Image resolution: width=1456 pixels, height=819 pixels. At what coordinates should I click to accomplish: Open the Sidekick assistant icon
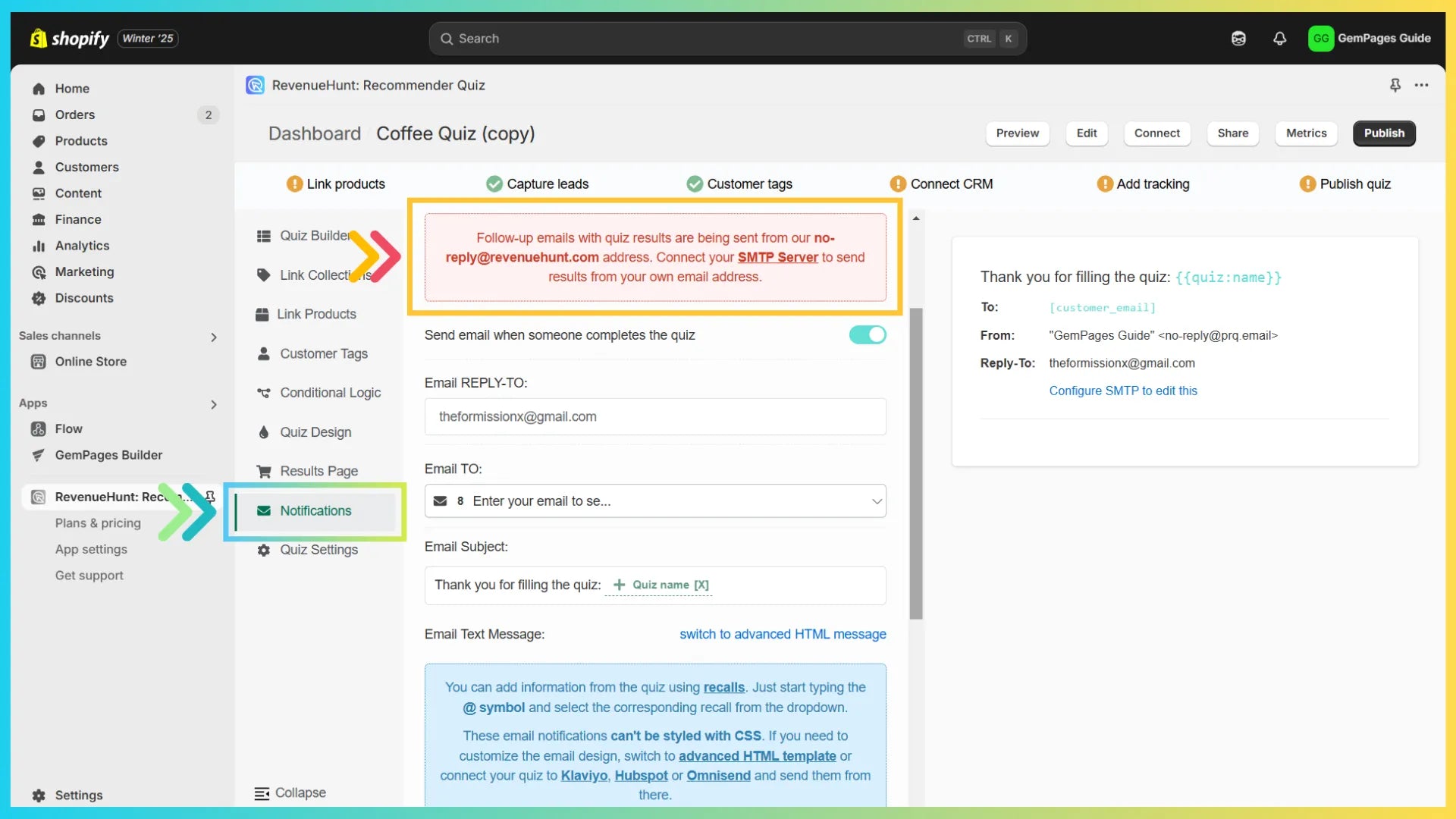pos(1238,38)
